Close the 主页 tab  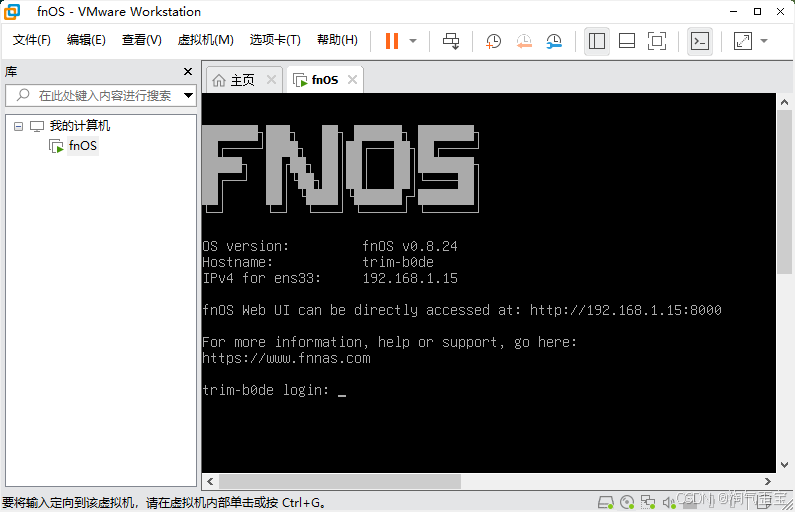pyautogui.click(x=271, y=80)
